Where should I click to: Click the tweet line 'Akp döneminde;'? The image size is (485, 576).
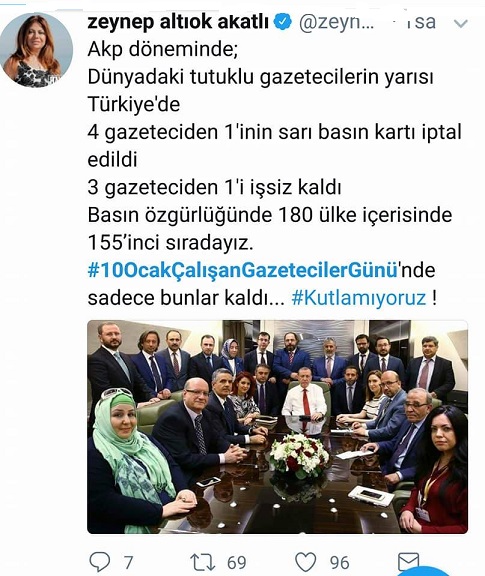tap(163, 49)
